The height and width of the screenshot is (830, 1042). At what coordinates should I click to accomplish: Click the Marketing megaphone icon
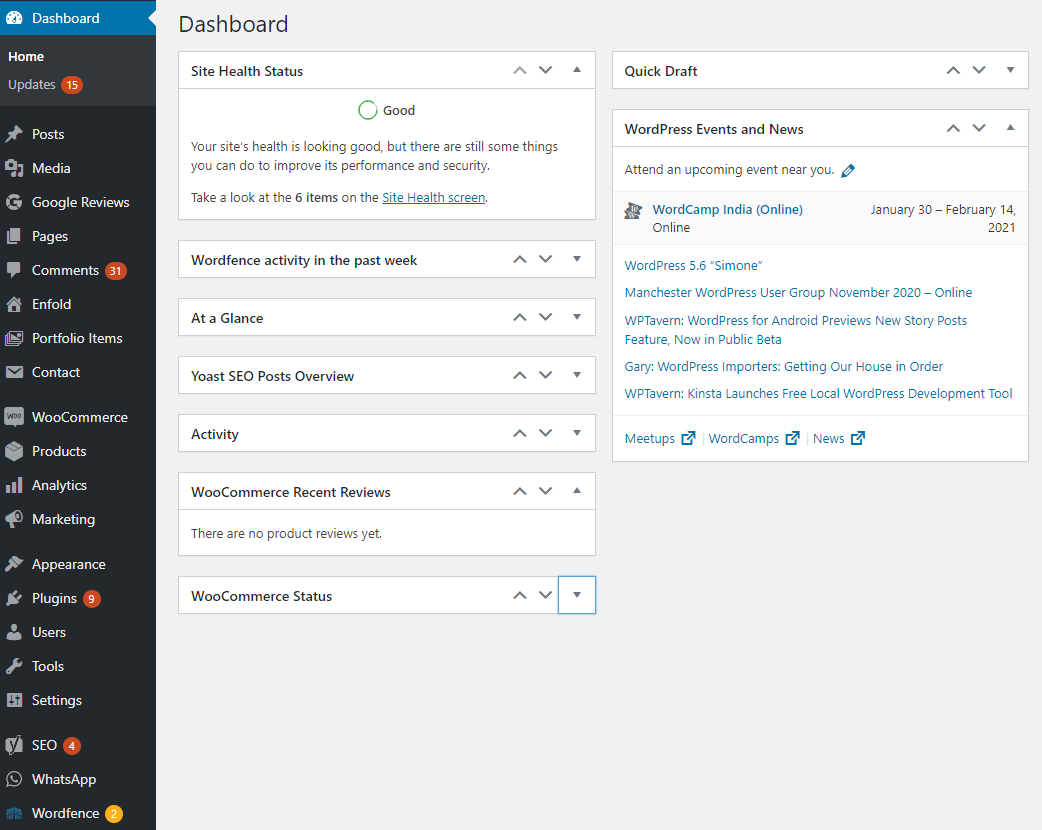click(x=14, y=519)
